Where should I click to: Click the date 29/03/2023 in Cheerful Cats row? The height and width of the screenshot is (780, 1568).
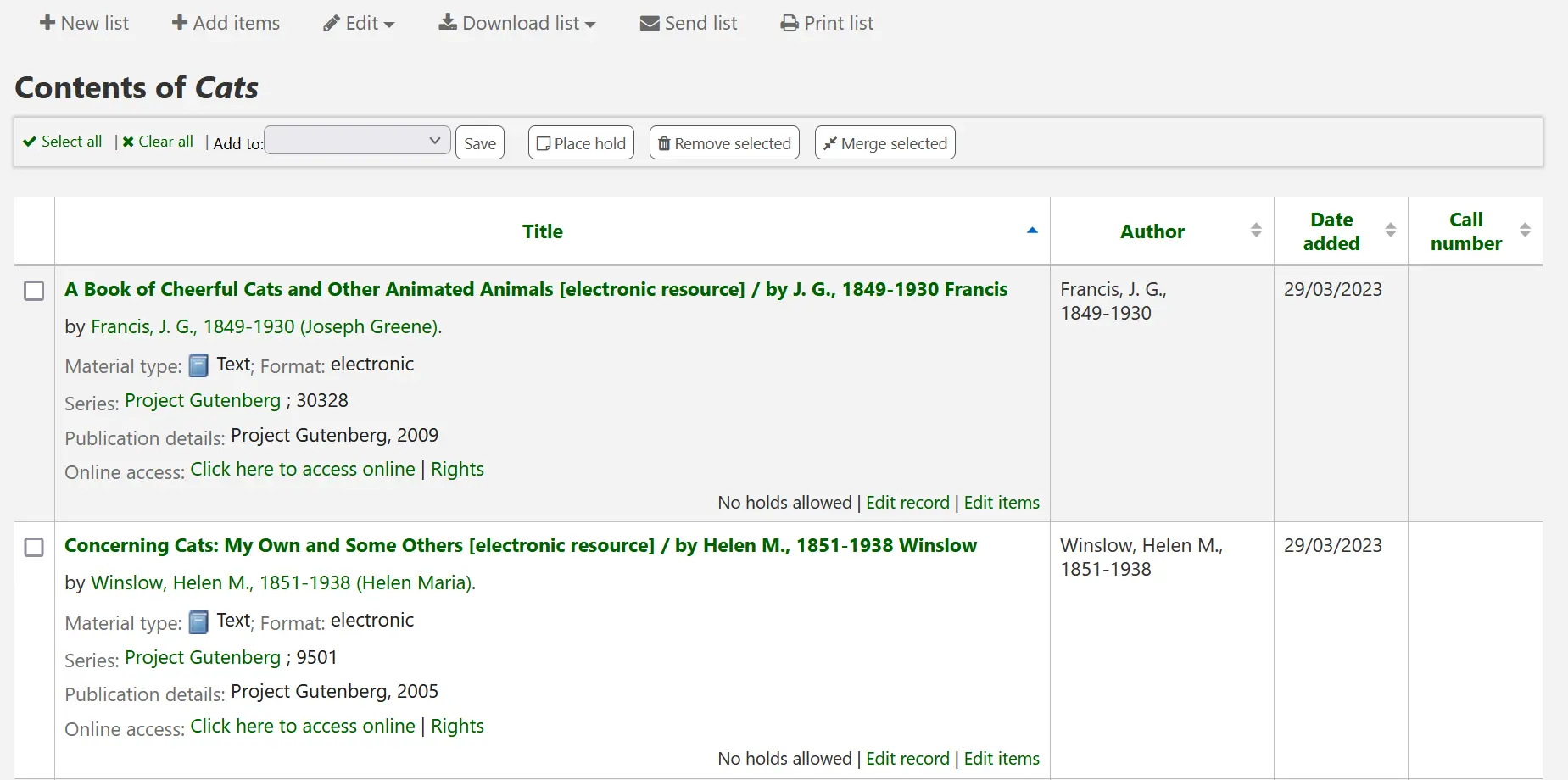click(x=1332, y=289)
